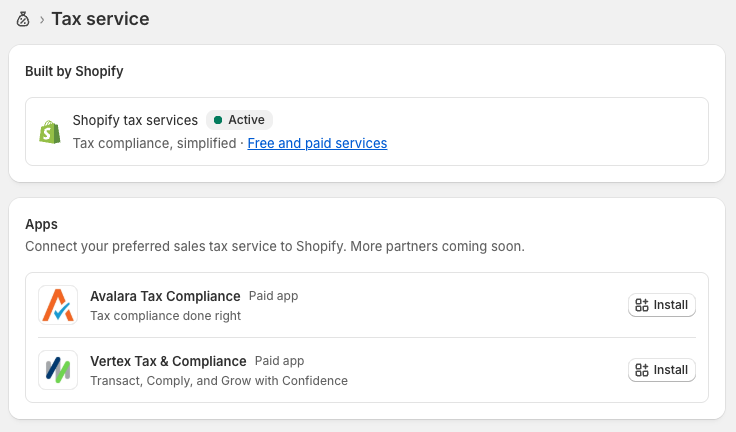Click Vertex's Paid app label
Image resolution: width=736 pixels, height=432 pixels.
coord(279,361)
